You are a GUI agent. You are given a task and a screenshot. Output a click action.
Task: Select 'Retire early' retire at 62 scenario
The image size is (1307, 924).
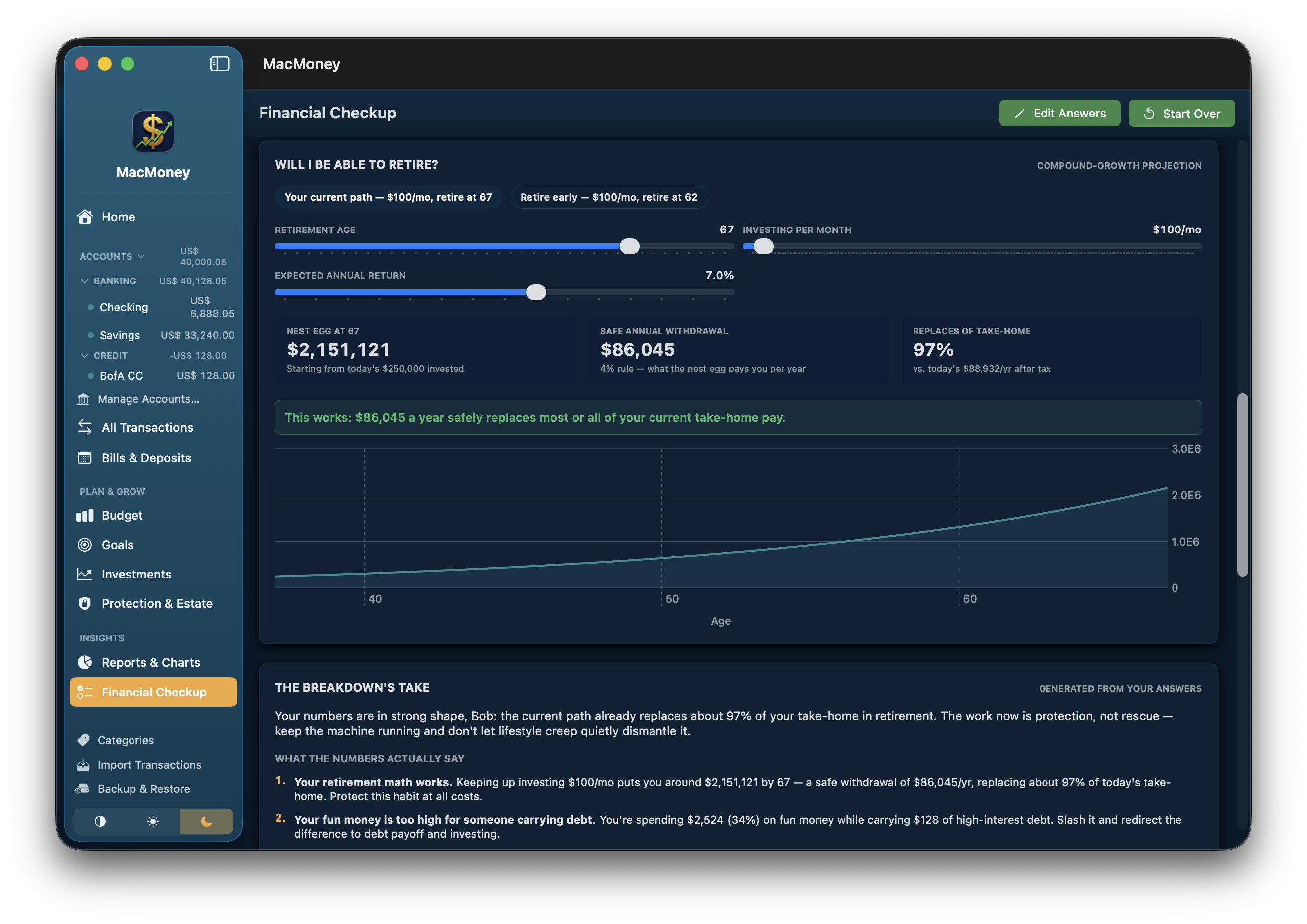609,198
